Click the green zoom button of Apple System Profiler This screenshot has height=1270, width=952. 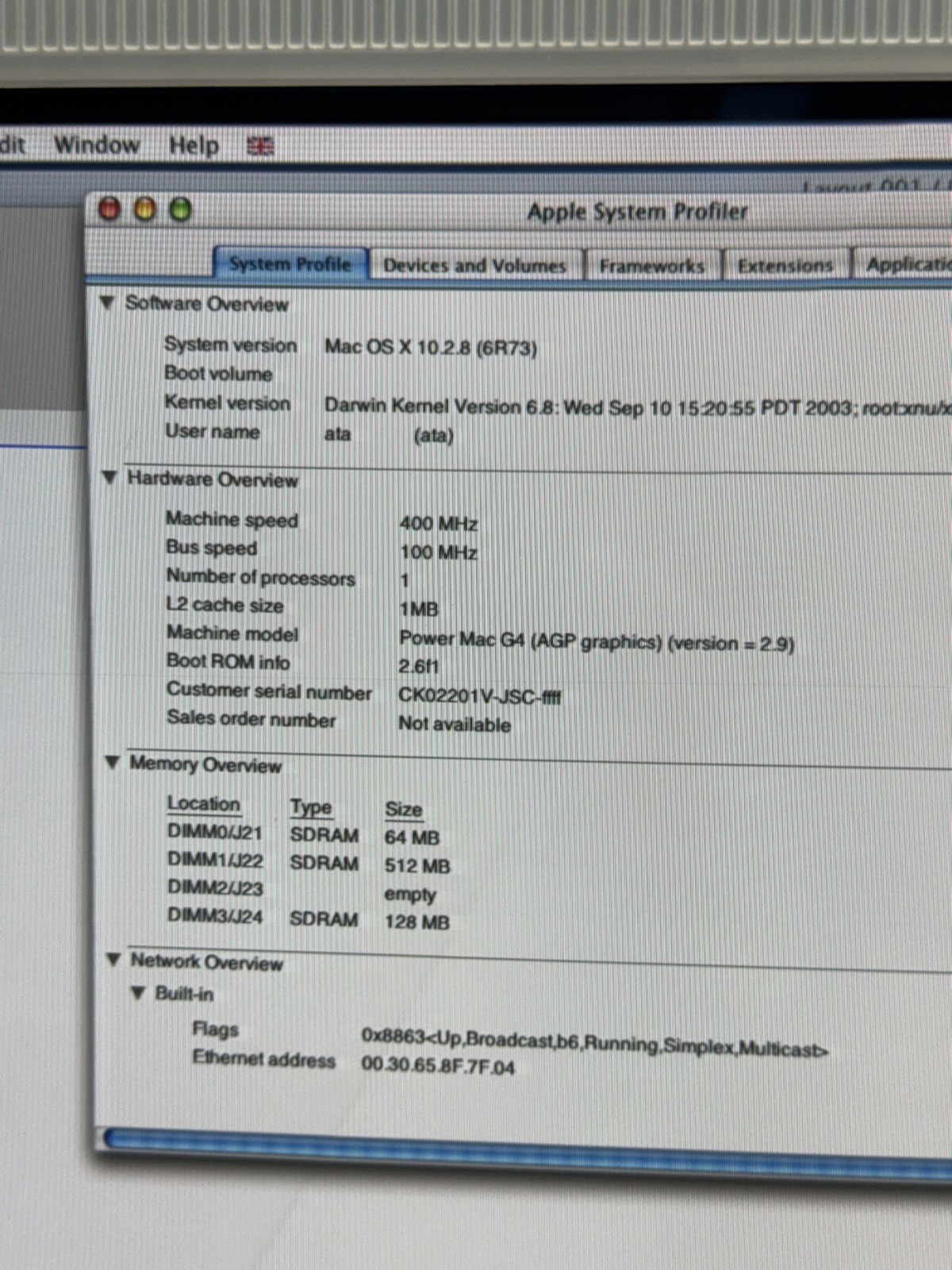click(181, 210)
